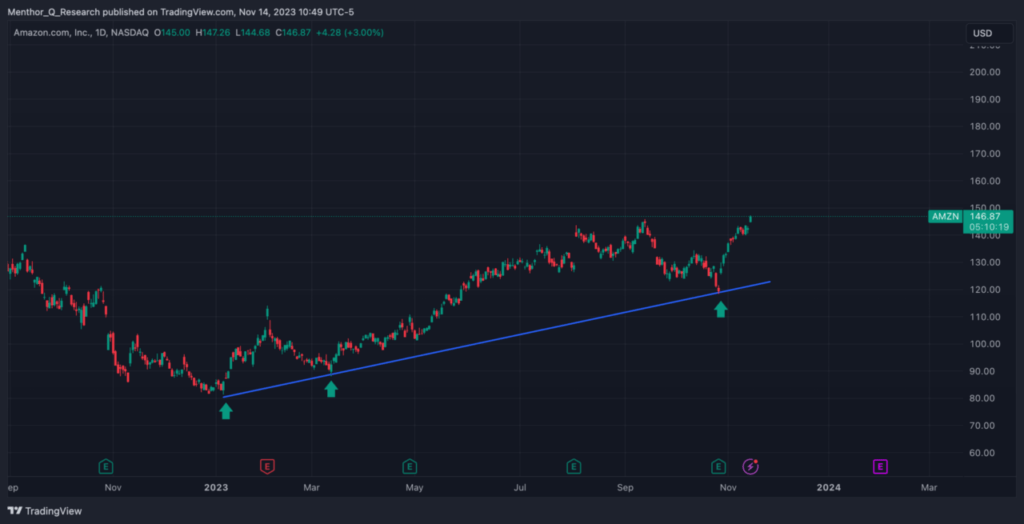Open the green earnings marker near Nov 2022
The height and width of the screenshot is (524, 1024).
tap(106, 467)
